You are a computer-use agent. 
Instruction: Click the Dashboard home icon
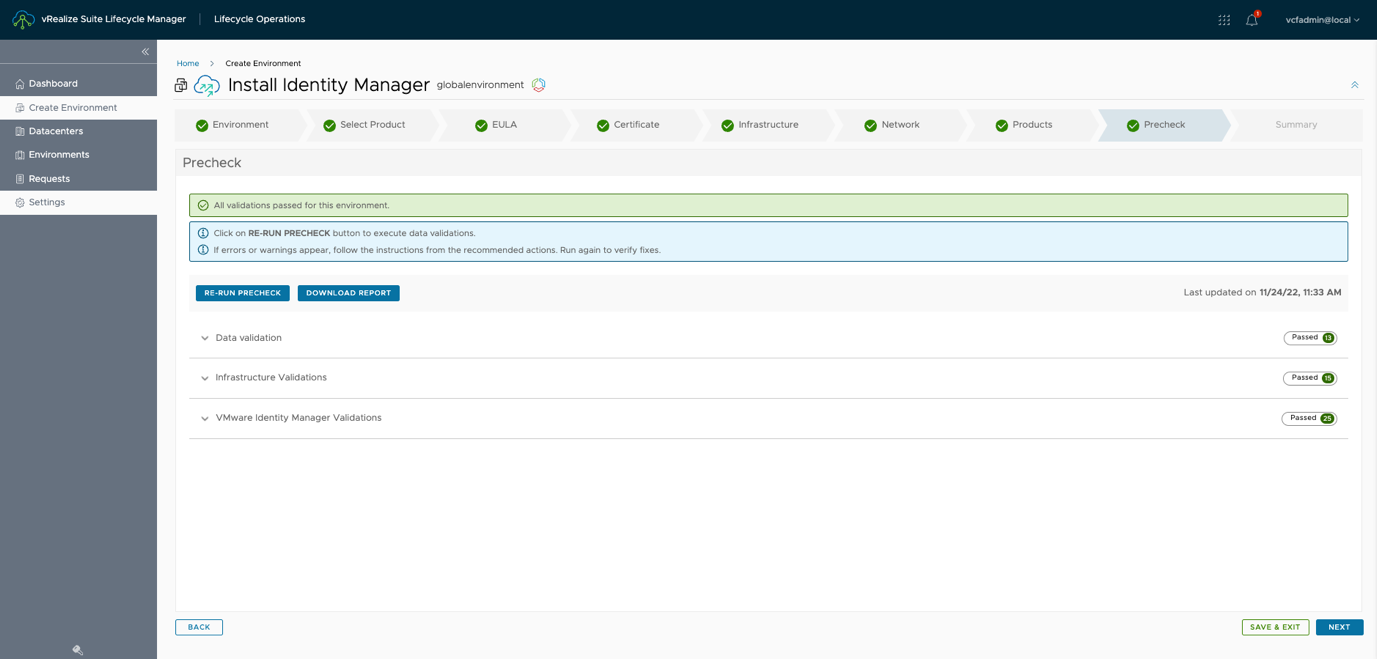pyautogui.click(x=19, y=84)
